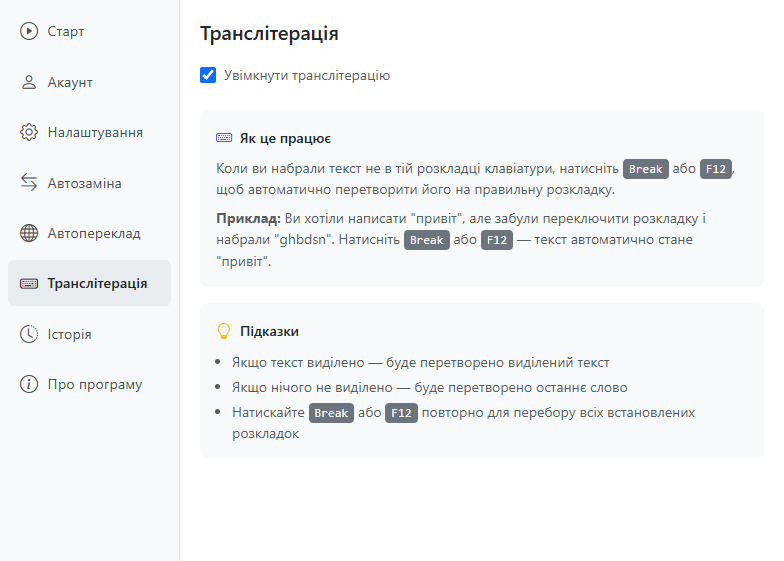The height and width of the screenshot is (561, 784).
Task: Click the F12 badge in the Приклад paragraph
Action: (x=496, y=240)
